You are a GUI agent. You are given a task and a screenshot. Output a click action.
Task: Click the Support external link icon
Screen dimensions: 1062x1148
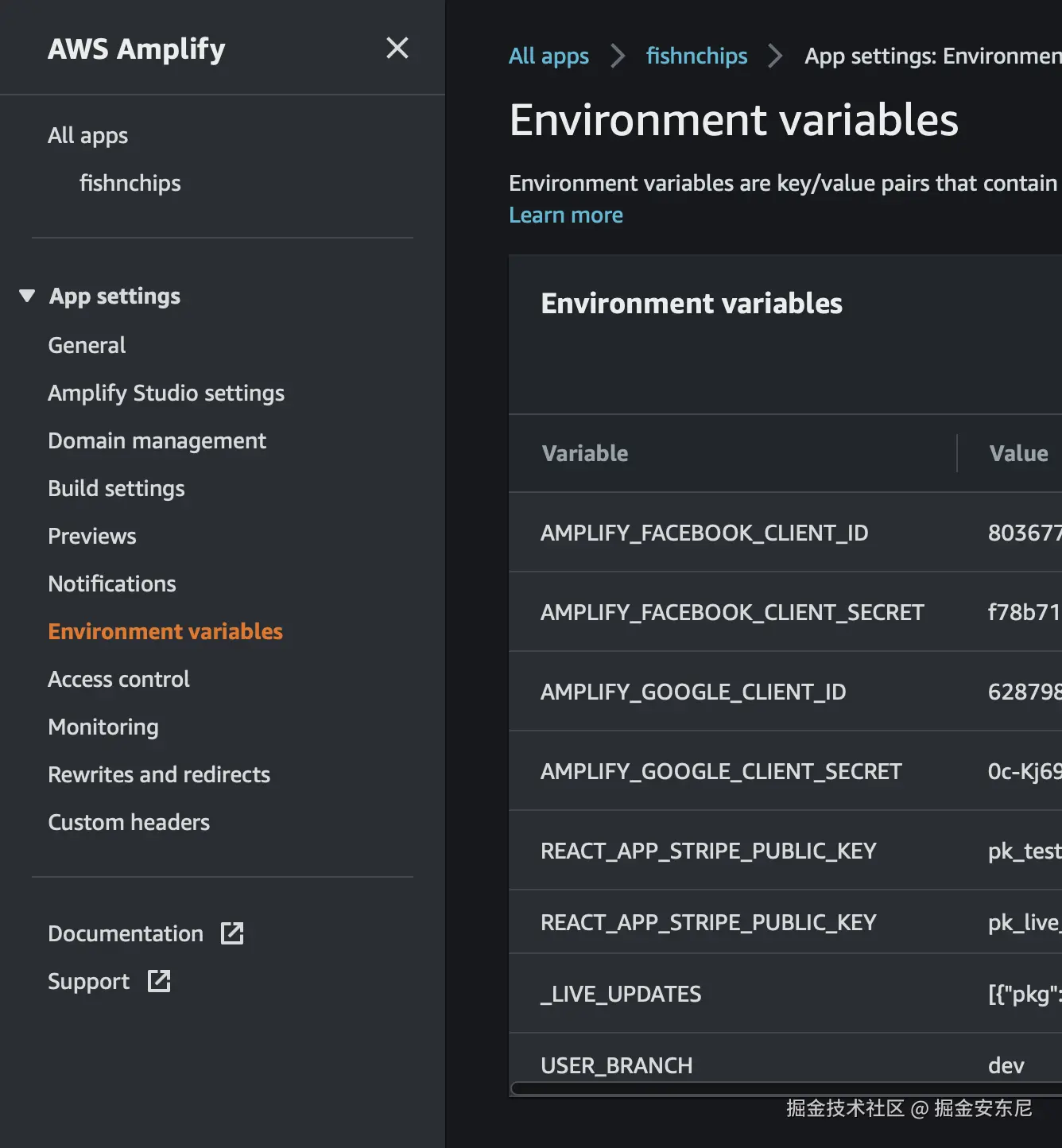[159, 981]
